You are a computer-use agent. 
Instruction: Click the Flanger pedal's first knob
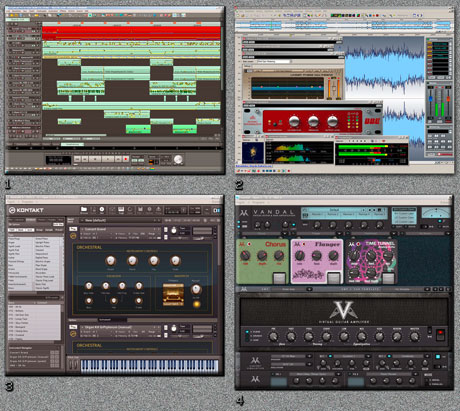(300, 256)
